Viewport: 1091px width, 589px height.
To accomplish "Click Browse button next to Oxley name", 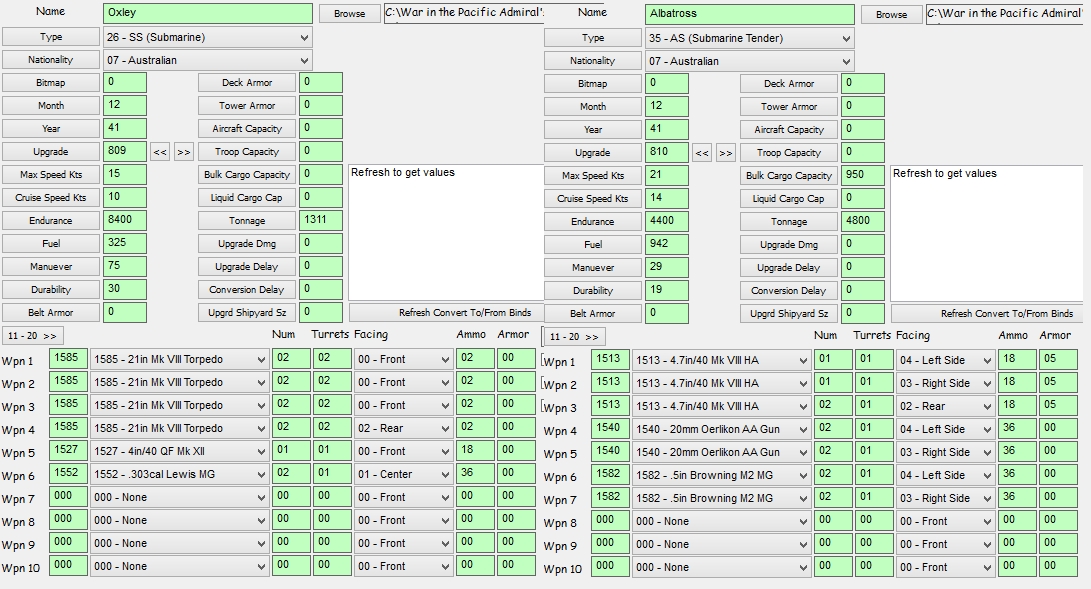I will [x=349, y=13].
